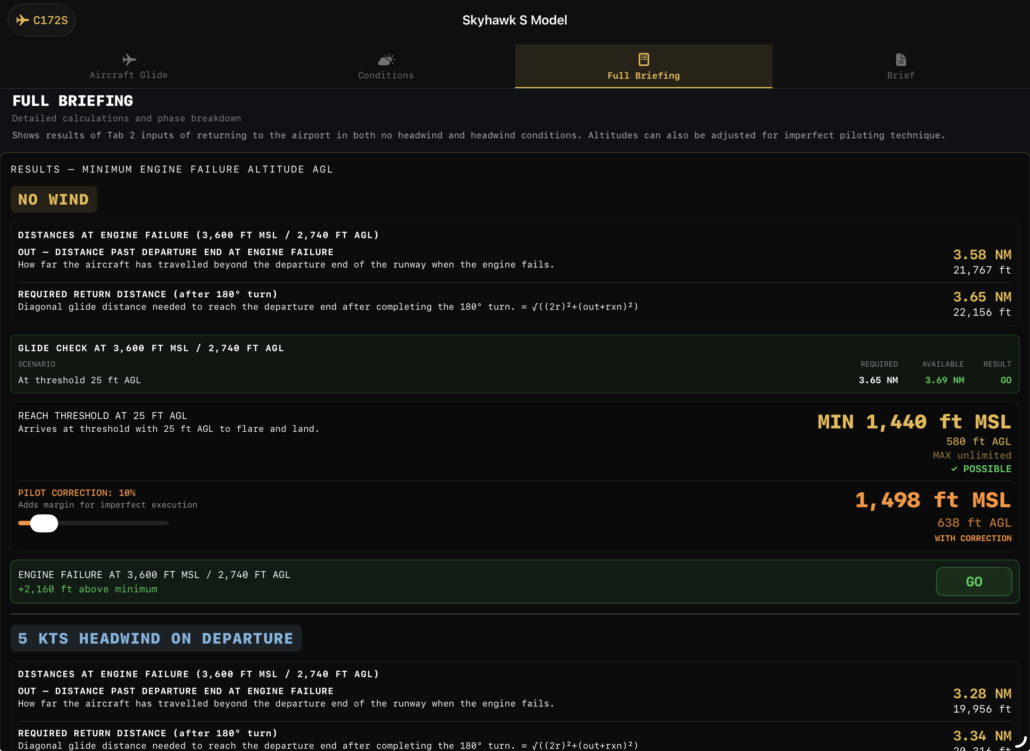
Task: Click the FULL BRIEFING heading
Action: (x=72, y=101)
